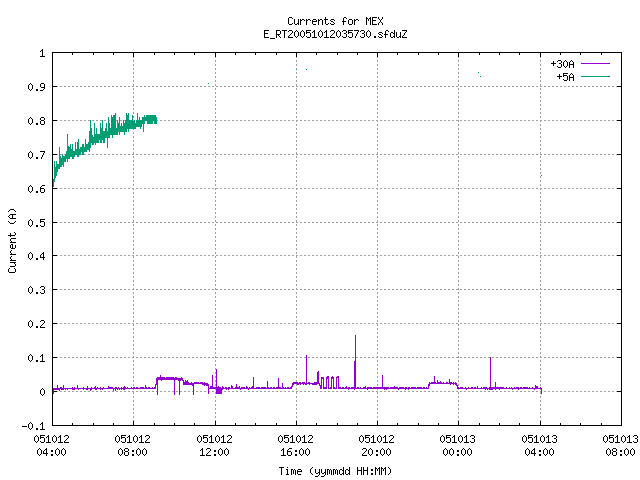This screenshot has width=640, height=480.
Task: Click y-axis tick value 0.1
Action: pyautogui.click(x=36, y=358)
